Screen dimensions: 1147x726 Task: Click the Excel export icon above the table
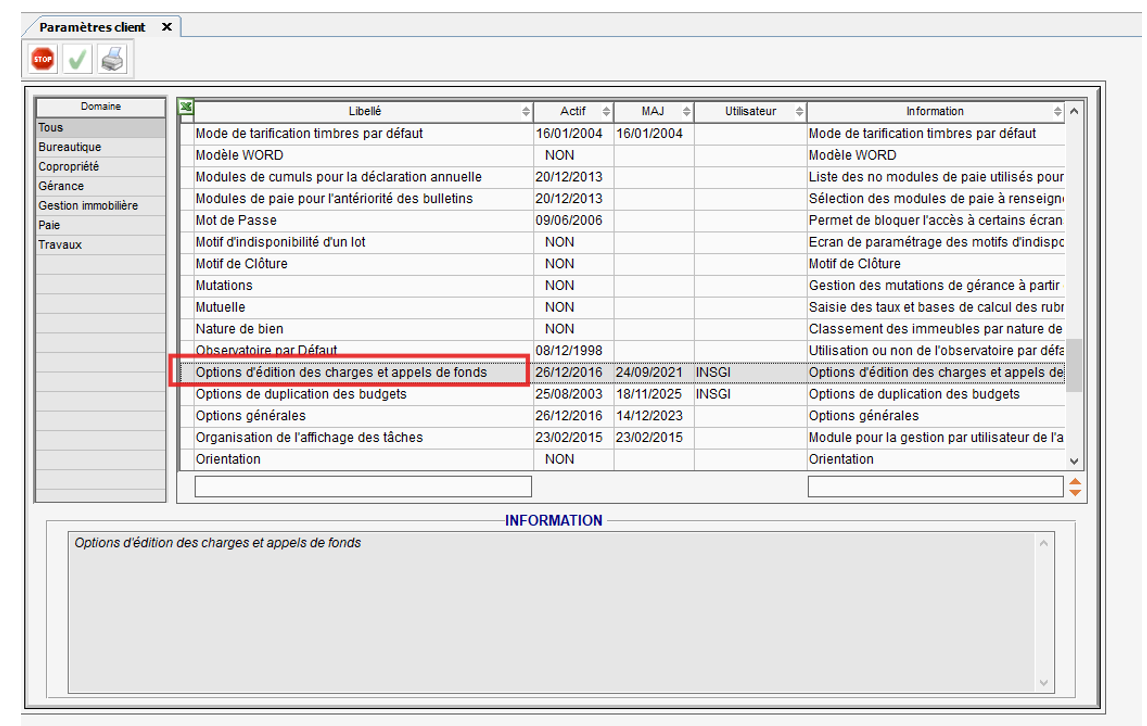[x=185, y=108]
